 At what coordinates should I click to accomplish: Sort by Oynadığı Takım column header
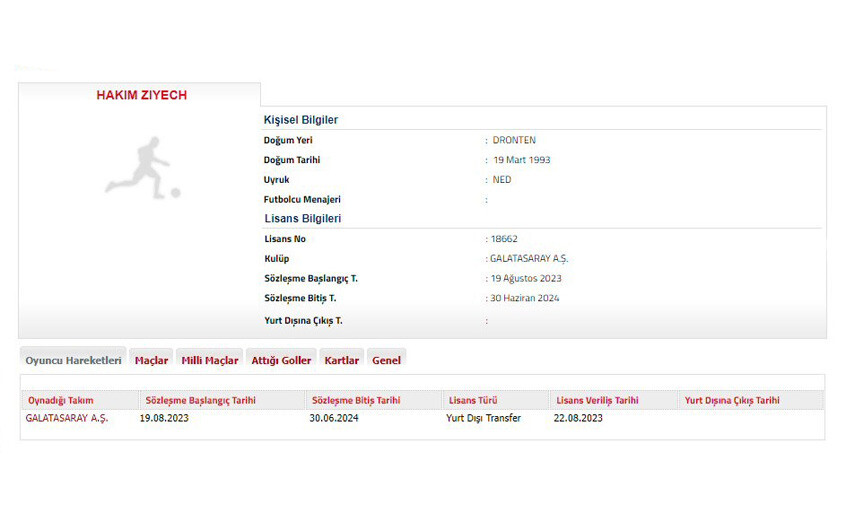(61, 400)
